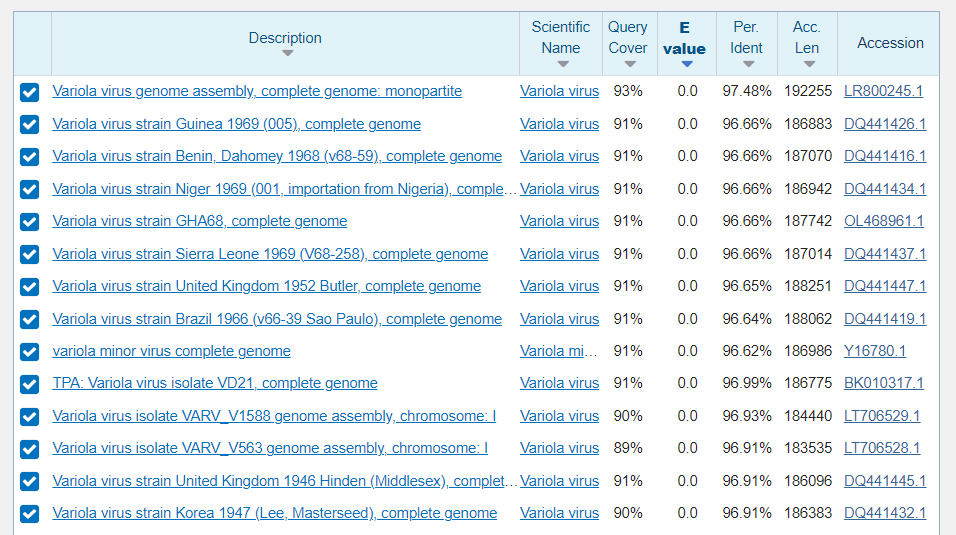Sort results by Query Cover arrow

click(x=628, y=64)
